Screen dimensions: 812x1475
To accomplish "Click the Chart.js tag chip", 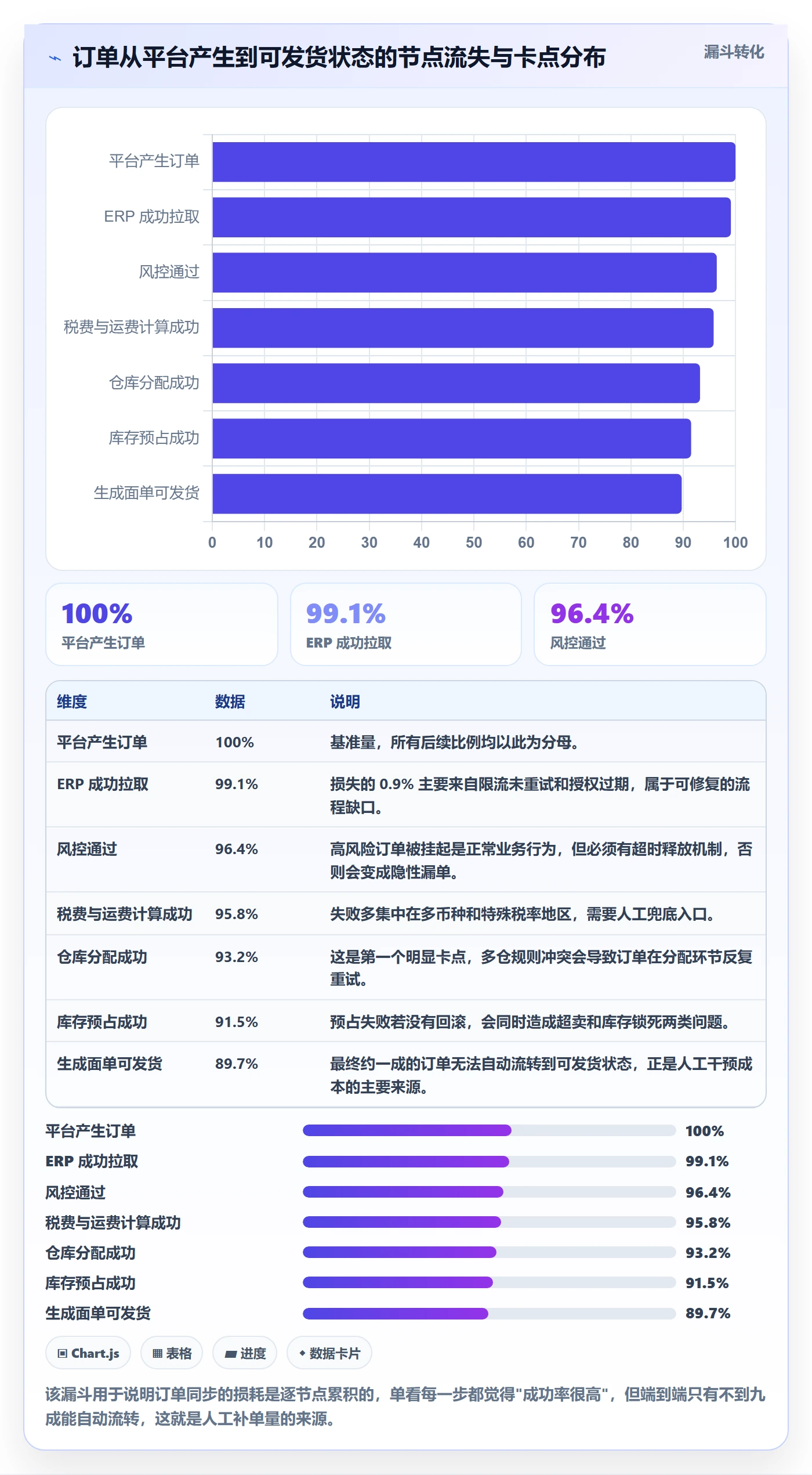I will tap(88, 1353).
